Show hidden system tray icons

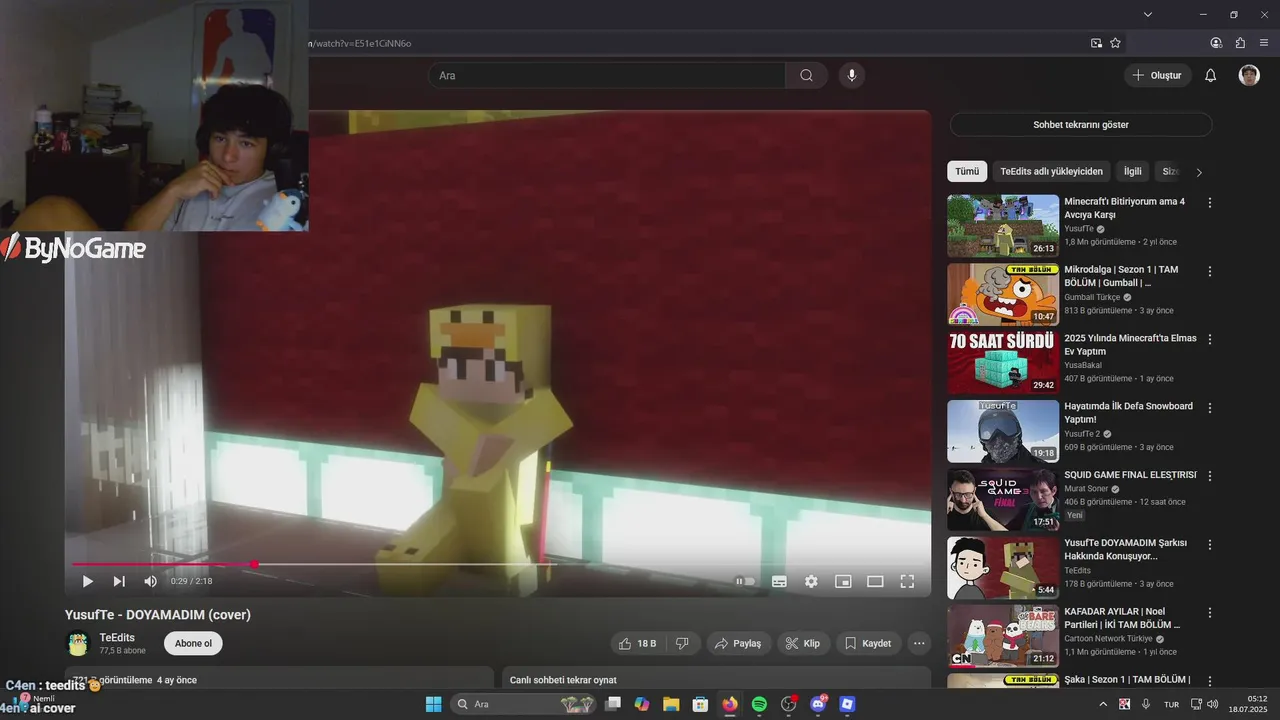(x=1103, y=704)
